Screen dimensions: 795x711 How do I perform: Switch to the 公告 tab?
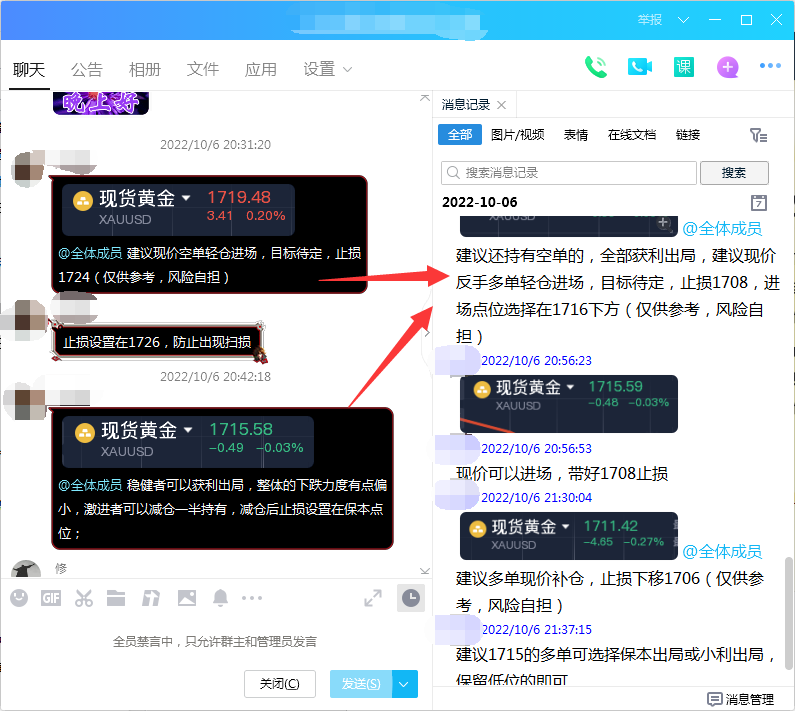pyautogui.click(x=87, y=69)
